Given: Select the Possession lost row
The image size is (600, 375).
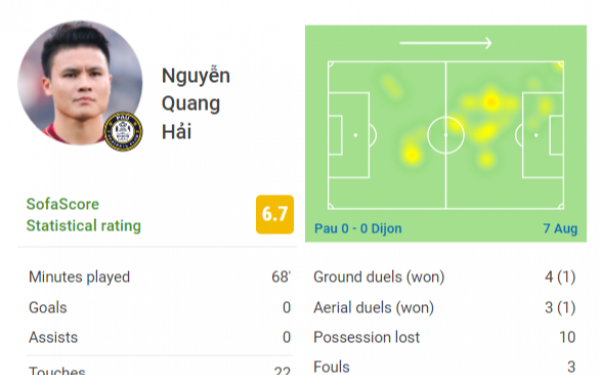Looking at the screenshot, I should click(445, 337).
